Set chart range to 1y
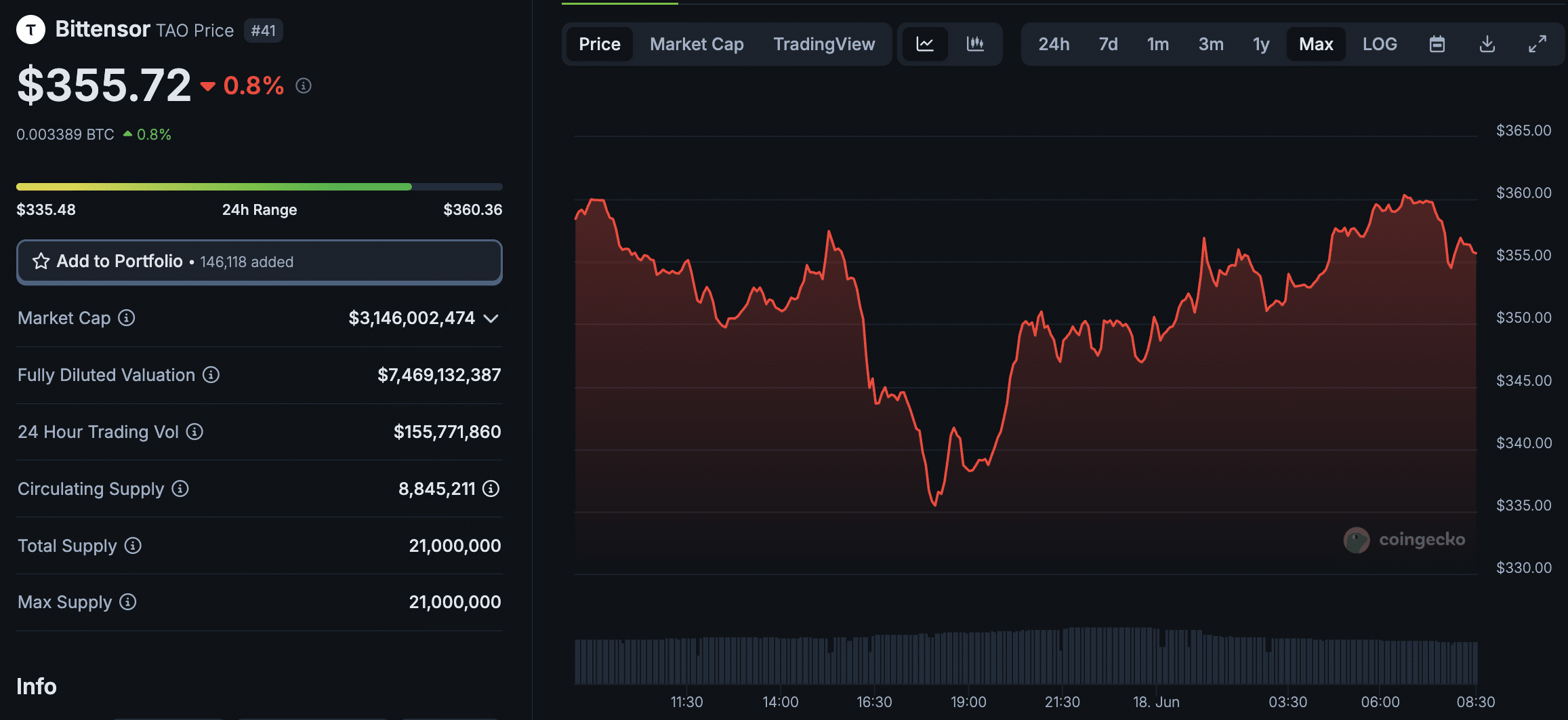Viewport: 1568px width, 720px height. click(1261, 44)
